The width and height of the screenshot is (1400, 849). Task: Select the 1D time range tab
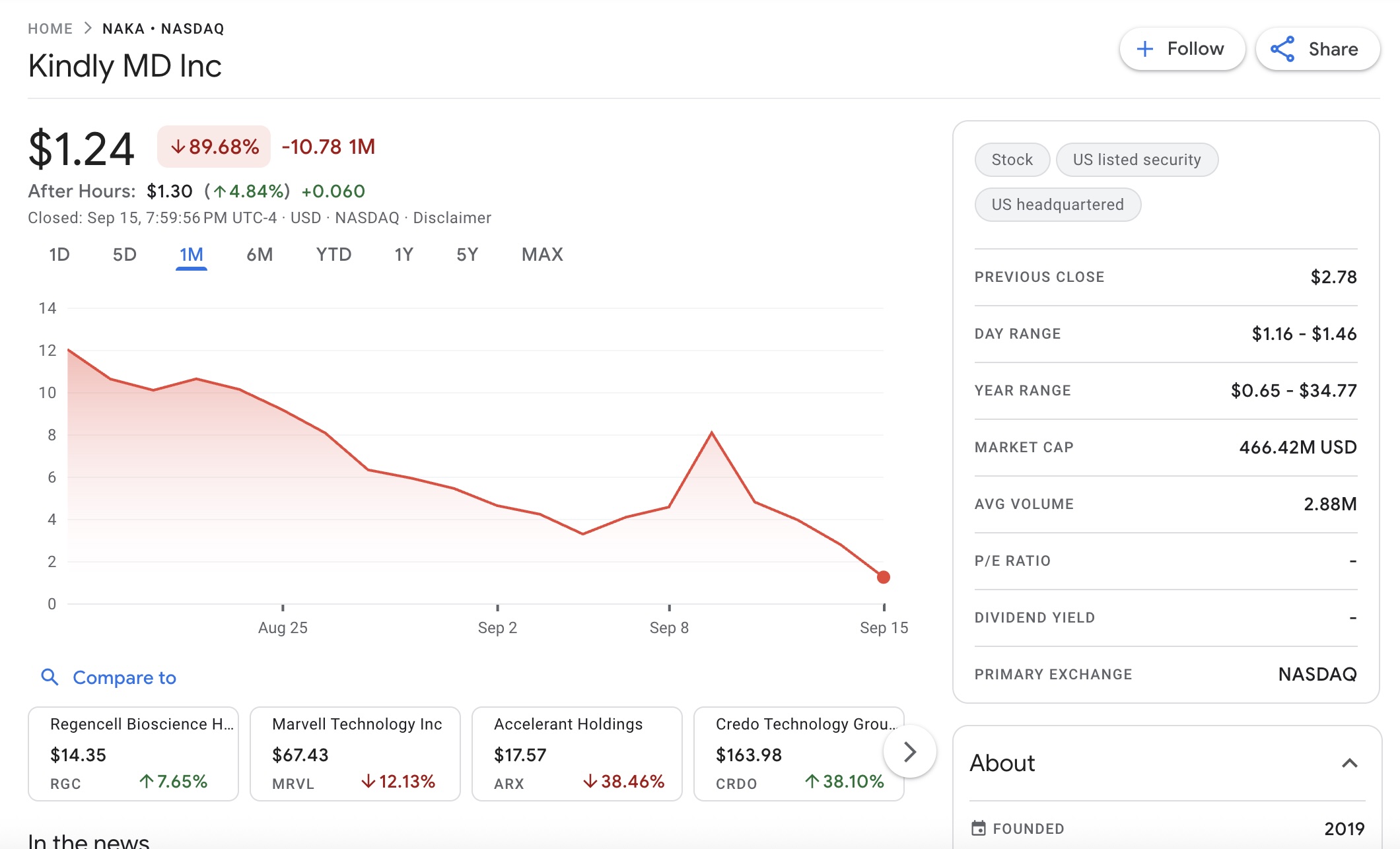pyautogui.click(x=59, y=255)
